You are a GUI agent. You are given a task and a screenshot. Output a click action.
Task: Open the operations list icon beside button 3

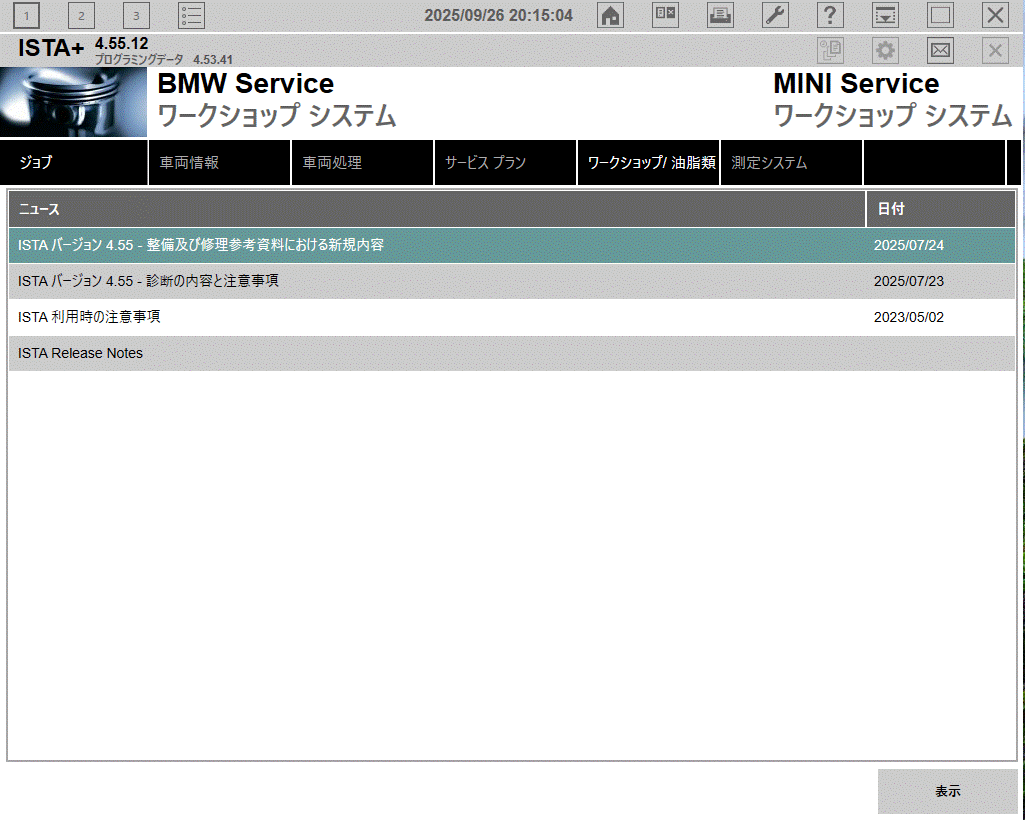pyautogui.click(x=191, y=15)
